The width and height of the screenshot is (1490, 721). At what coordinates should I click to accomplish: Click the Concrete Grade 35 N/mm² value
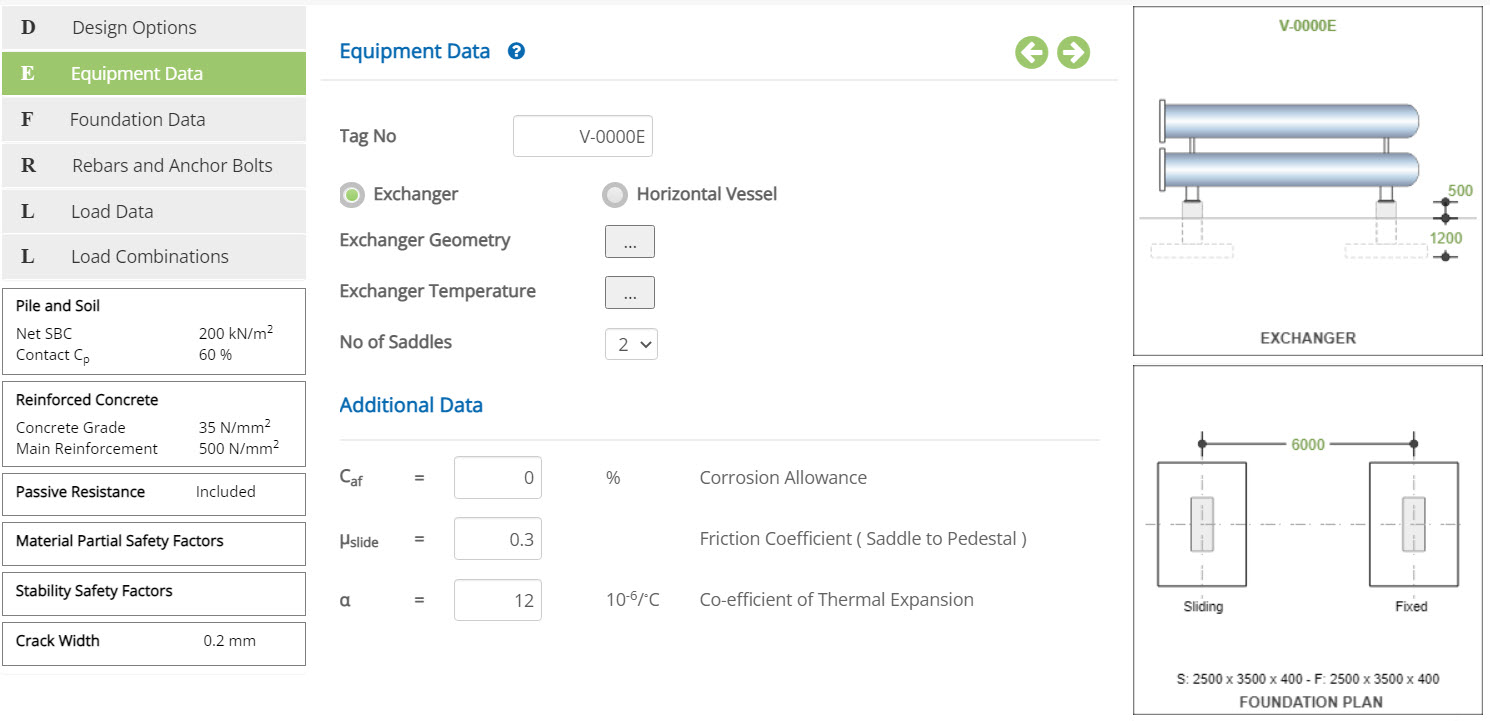pos(235,427)
